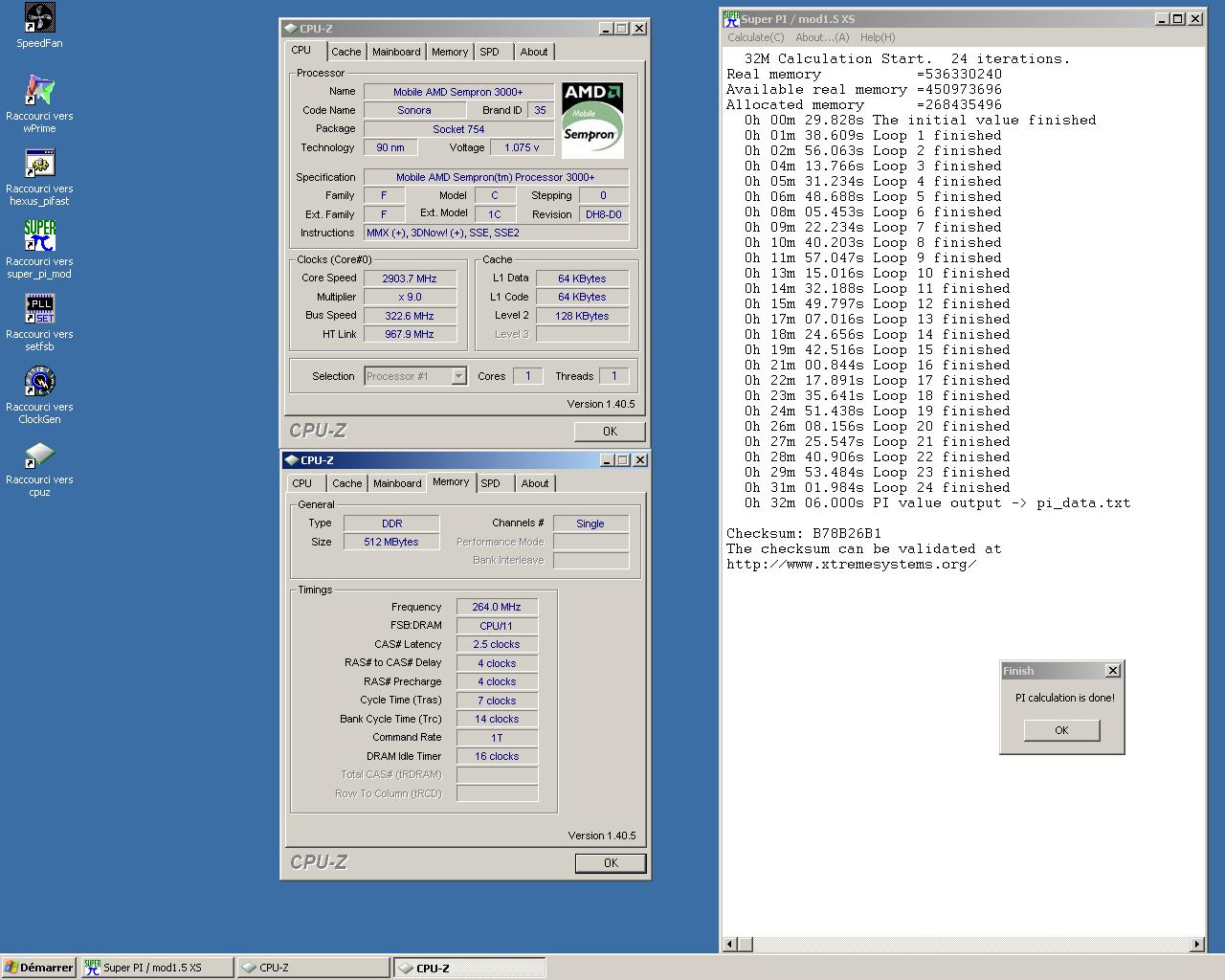This screenshot has height=980, width=1225.
Task: Click the top CPU-Z window title icon
Action: point(291,29)
